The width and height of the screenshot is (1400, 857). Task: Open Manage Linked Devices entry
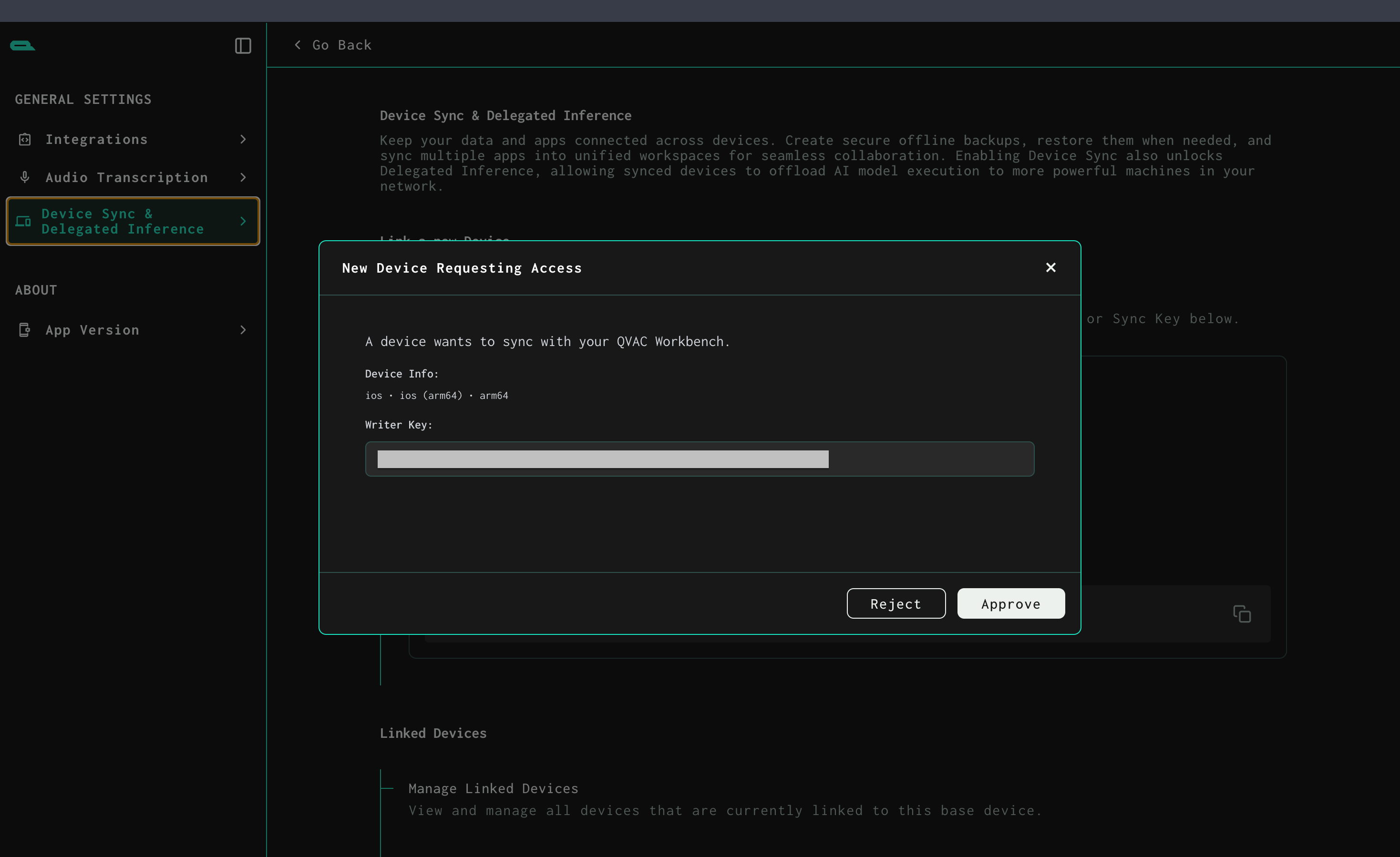tap(493, 788)
